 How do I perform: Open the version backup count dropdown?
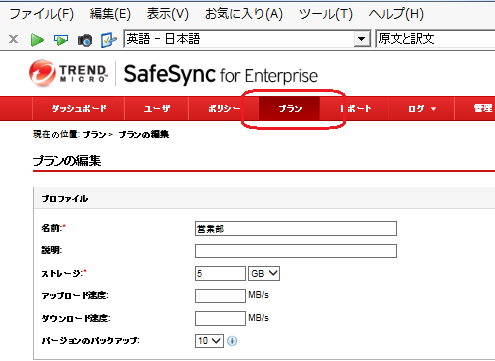[209, 341]
